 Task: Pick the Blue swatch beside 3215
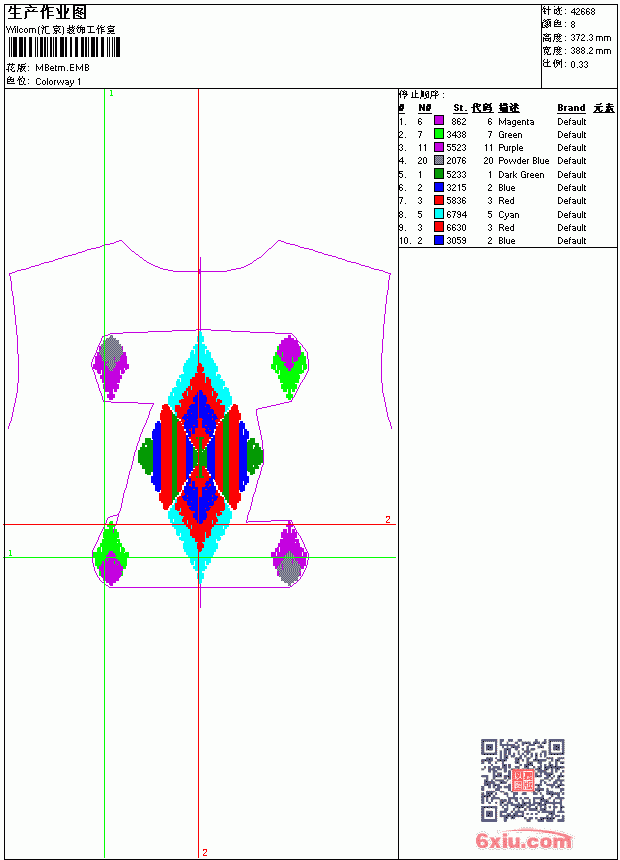(x=439, y=187)
